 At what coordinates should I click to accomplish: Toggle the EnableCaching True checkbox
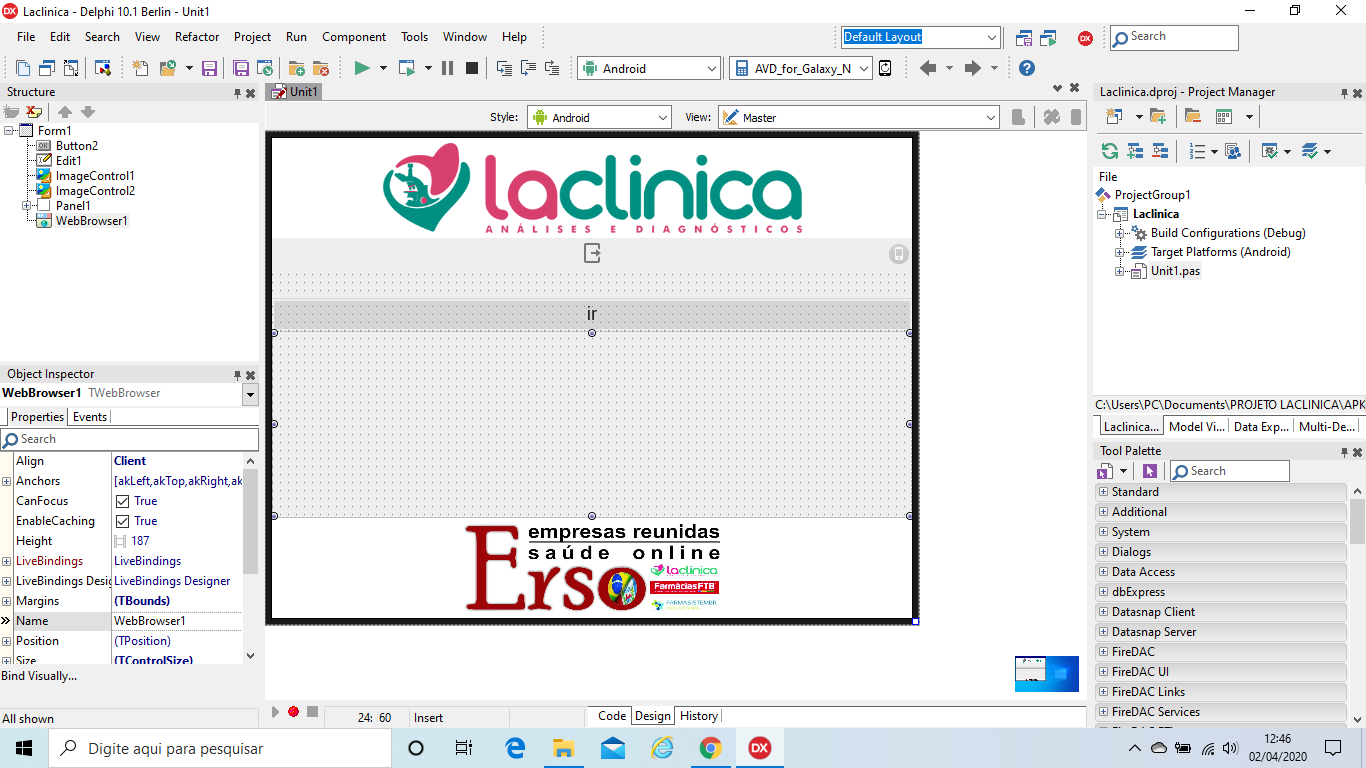point(122,521)
